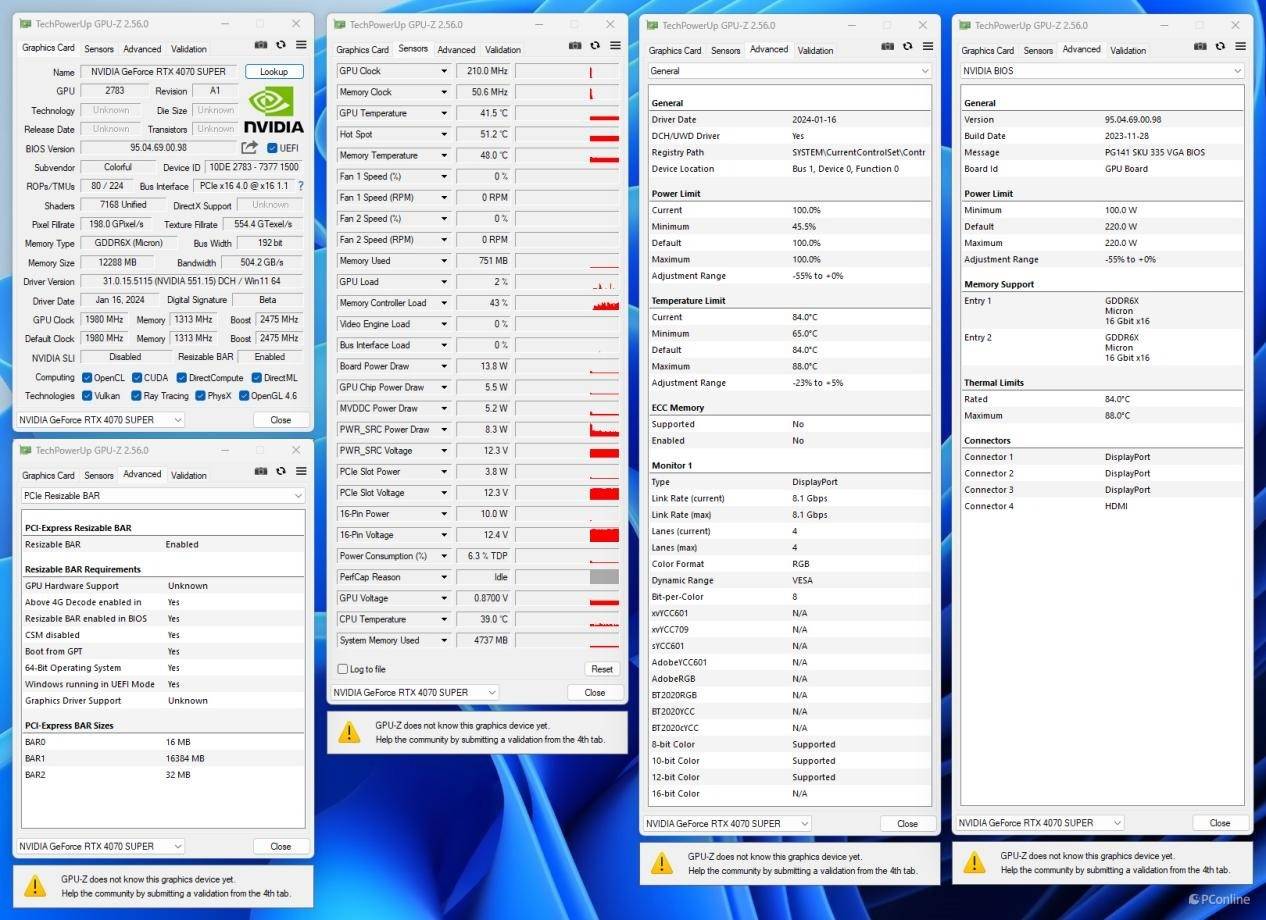
Task: Switch to Validation tab in Sensors window
Action: click(x=503, y=49)
